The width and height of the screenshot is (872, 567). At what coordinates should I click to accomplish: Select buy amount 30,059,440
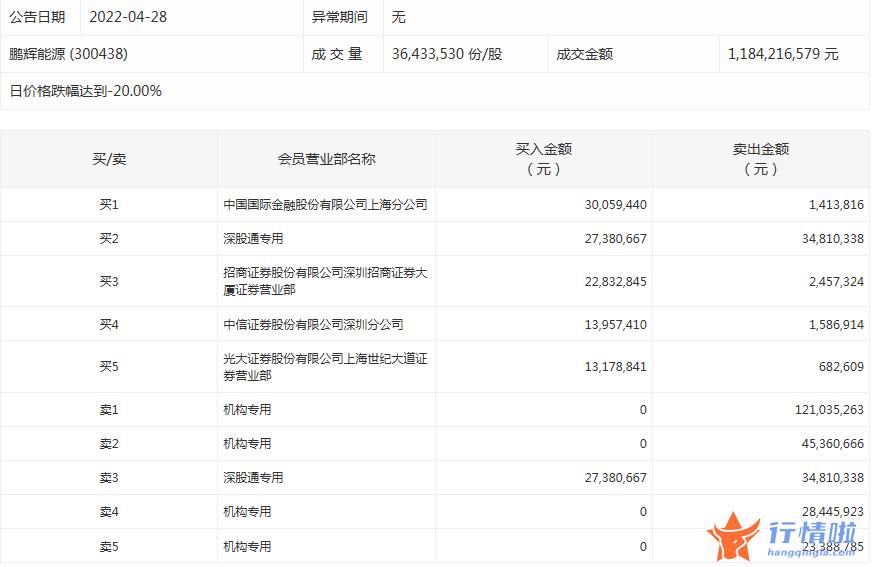(x=616, y=205)
